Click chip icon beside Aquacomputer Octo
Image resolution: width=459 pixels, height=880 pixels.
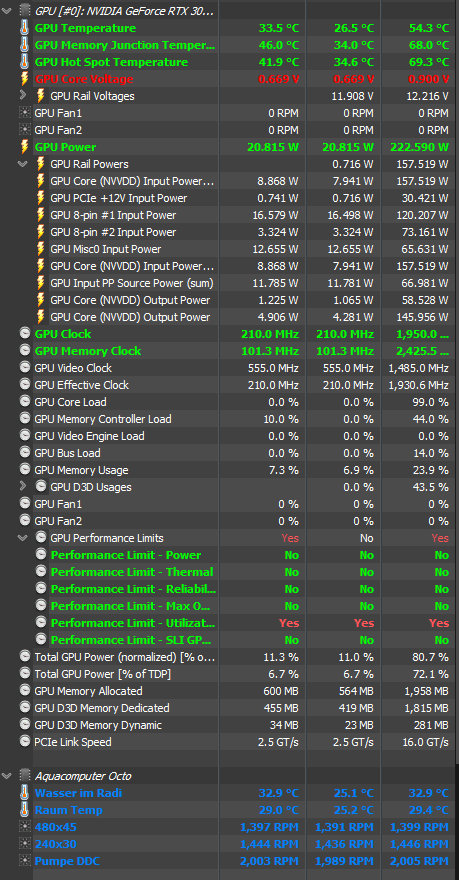coord(25,776)
